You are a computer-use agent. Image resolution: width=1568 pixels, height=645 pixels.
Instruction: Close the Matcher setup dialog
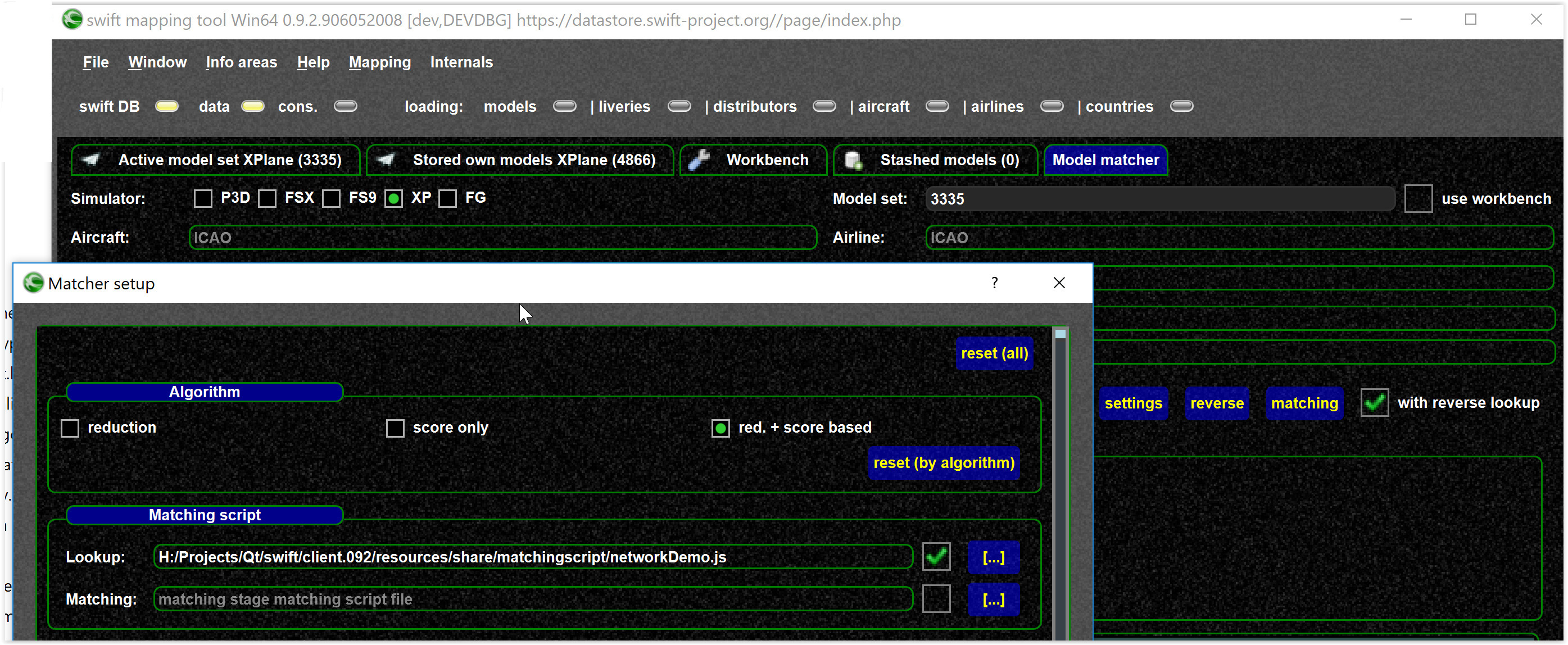click(1059, 283)
